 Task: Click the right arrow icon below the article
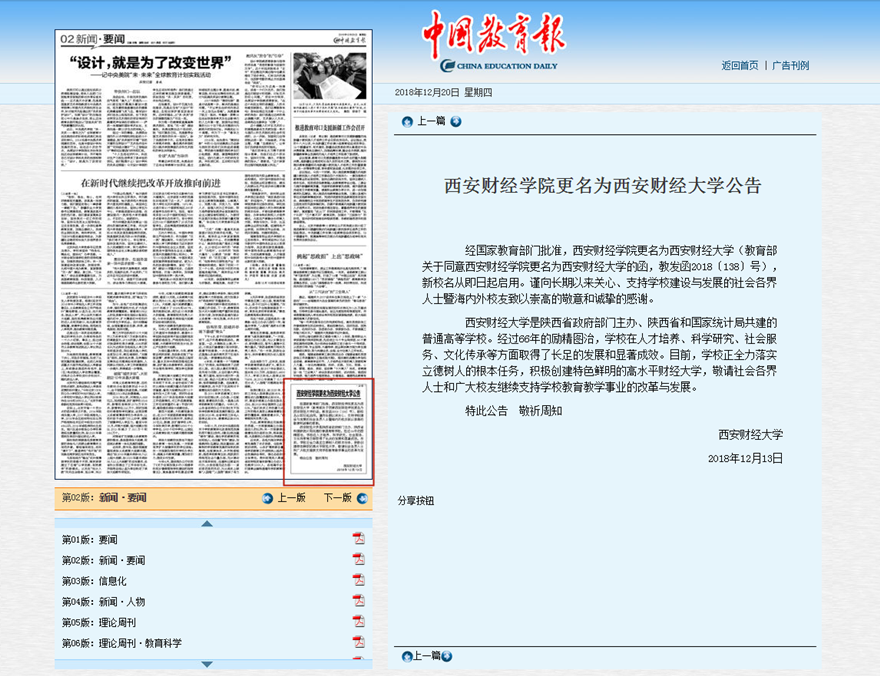coord(447,656)
